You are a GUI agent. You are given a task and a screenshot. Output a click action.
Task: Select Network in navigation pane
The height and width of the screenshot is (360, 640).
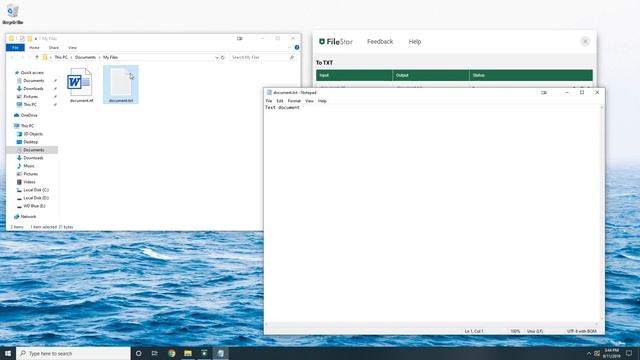pos(28,217)
